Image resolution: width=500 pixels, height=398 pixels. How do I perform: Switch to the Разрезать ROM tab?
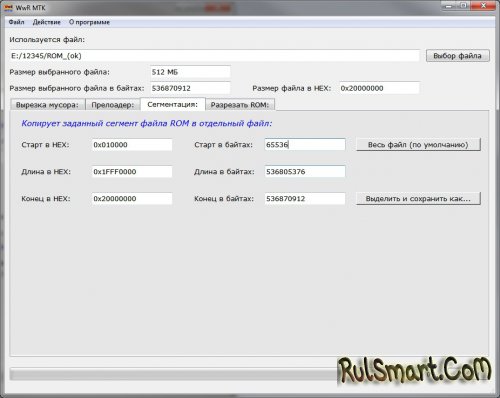pyautogui.click(x=240, y=105)
